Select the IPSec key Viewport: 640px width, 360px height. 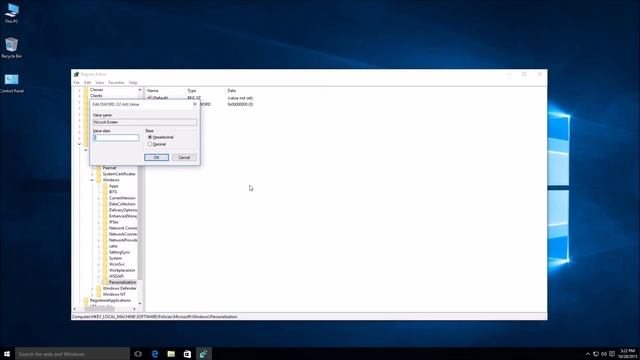[x=113, y=222]
